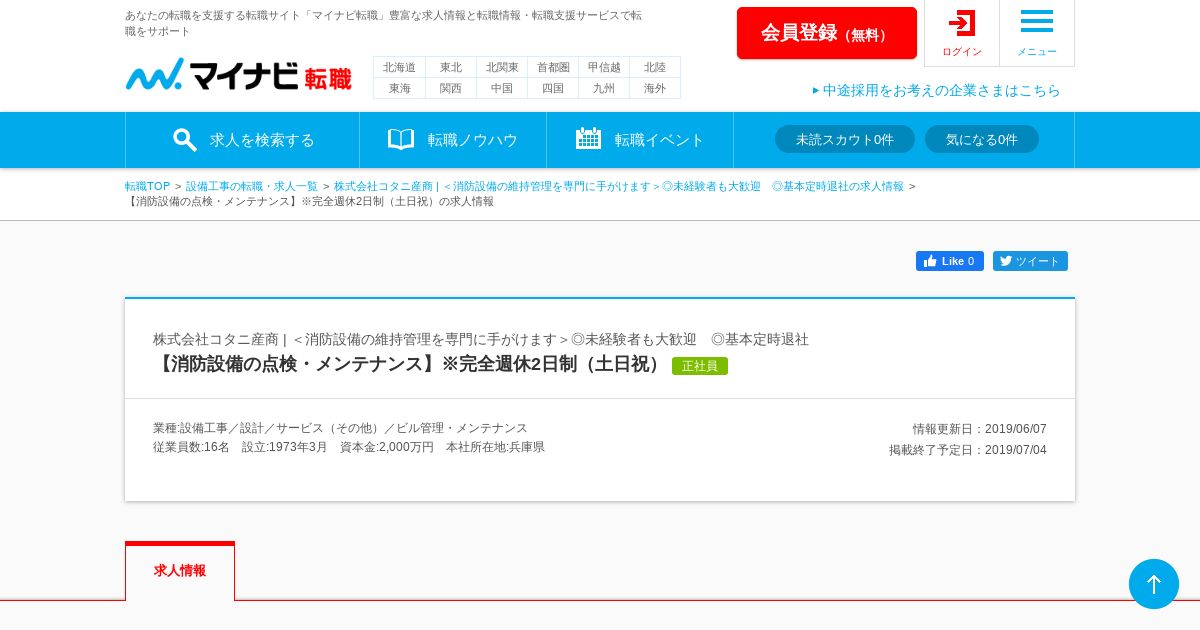Screen dimensions: 1200x630
Task: Open the hamburger メニュー icon
Action: [1037, 21]
